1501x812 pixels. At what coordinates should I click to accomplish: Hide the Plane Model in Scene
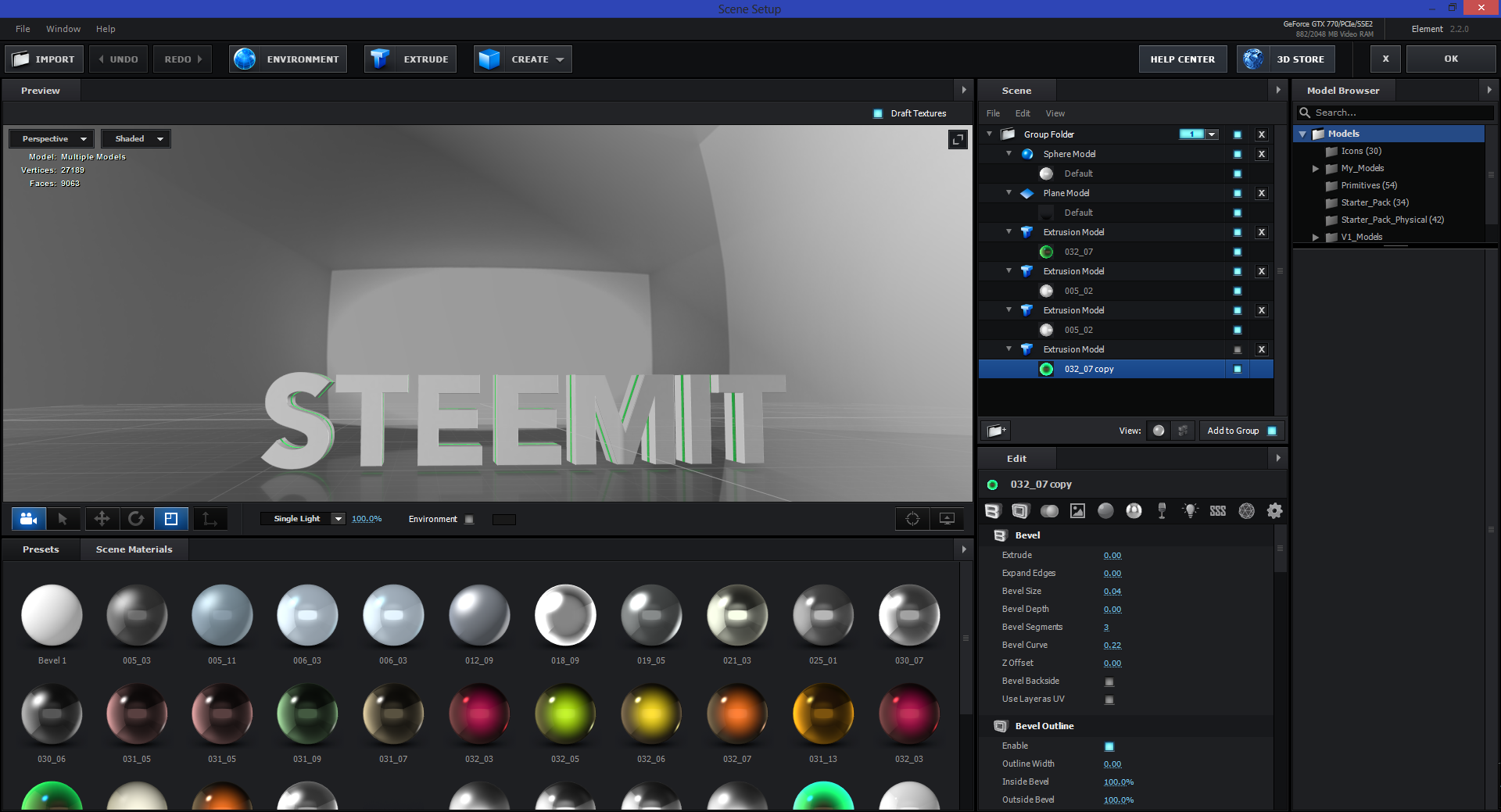(1238, 193)
